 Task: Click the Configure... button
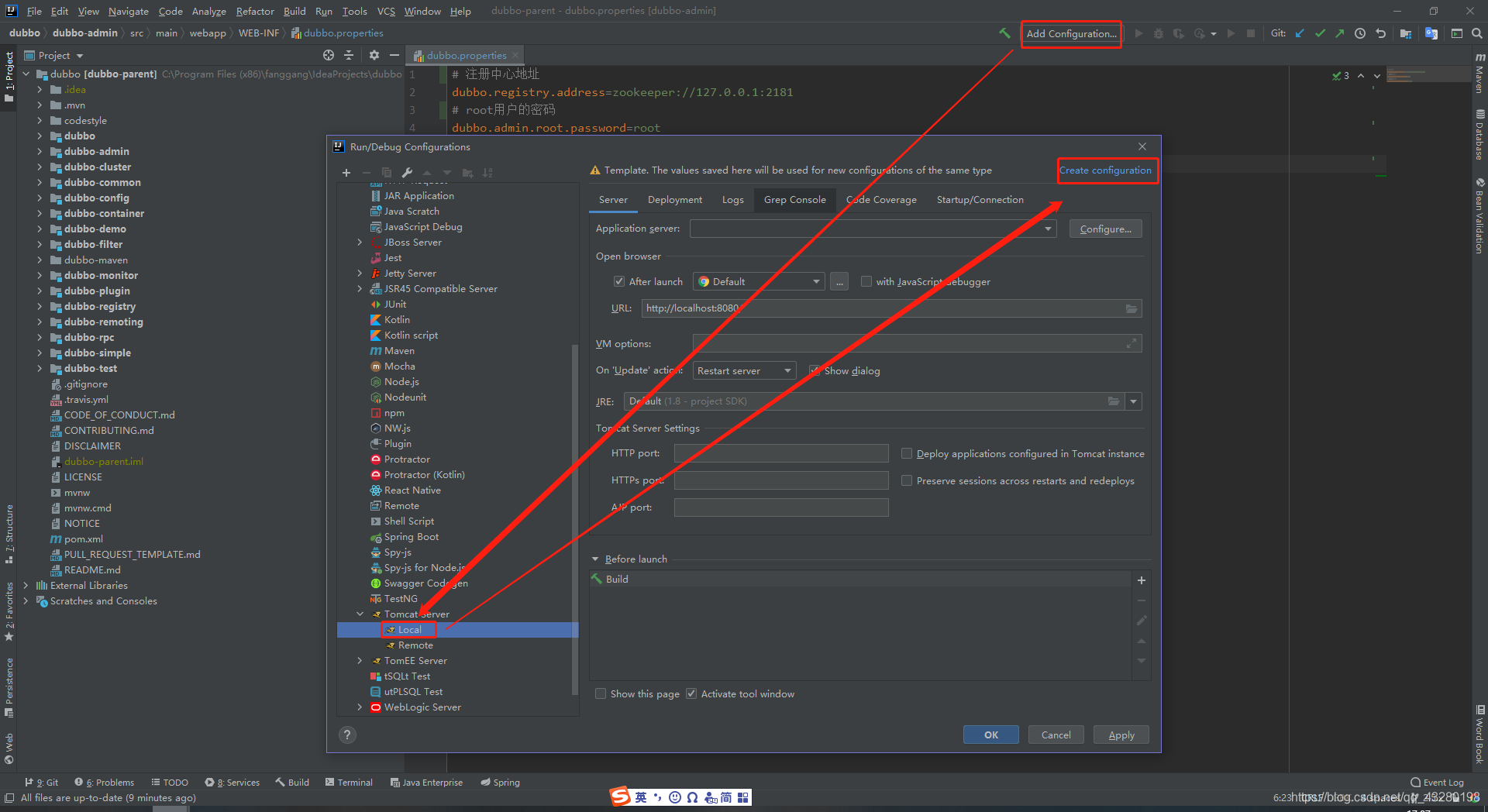pos(1105,229)
